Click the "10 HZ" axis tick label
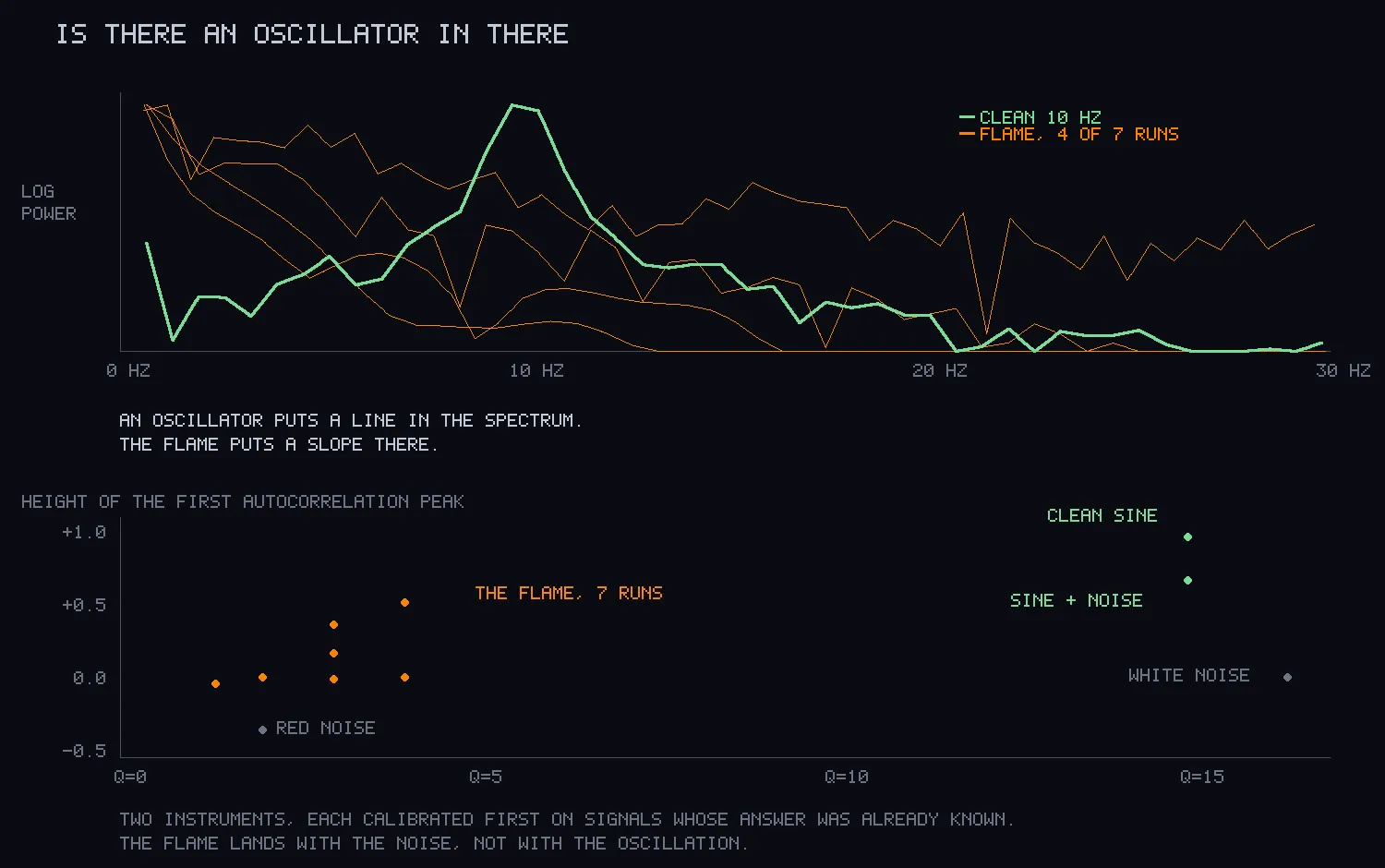 (x=536, y=370)
